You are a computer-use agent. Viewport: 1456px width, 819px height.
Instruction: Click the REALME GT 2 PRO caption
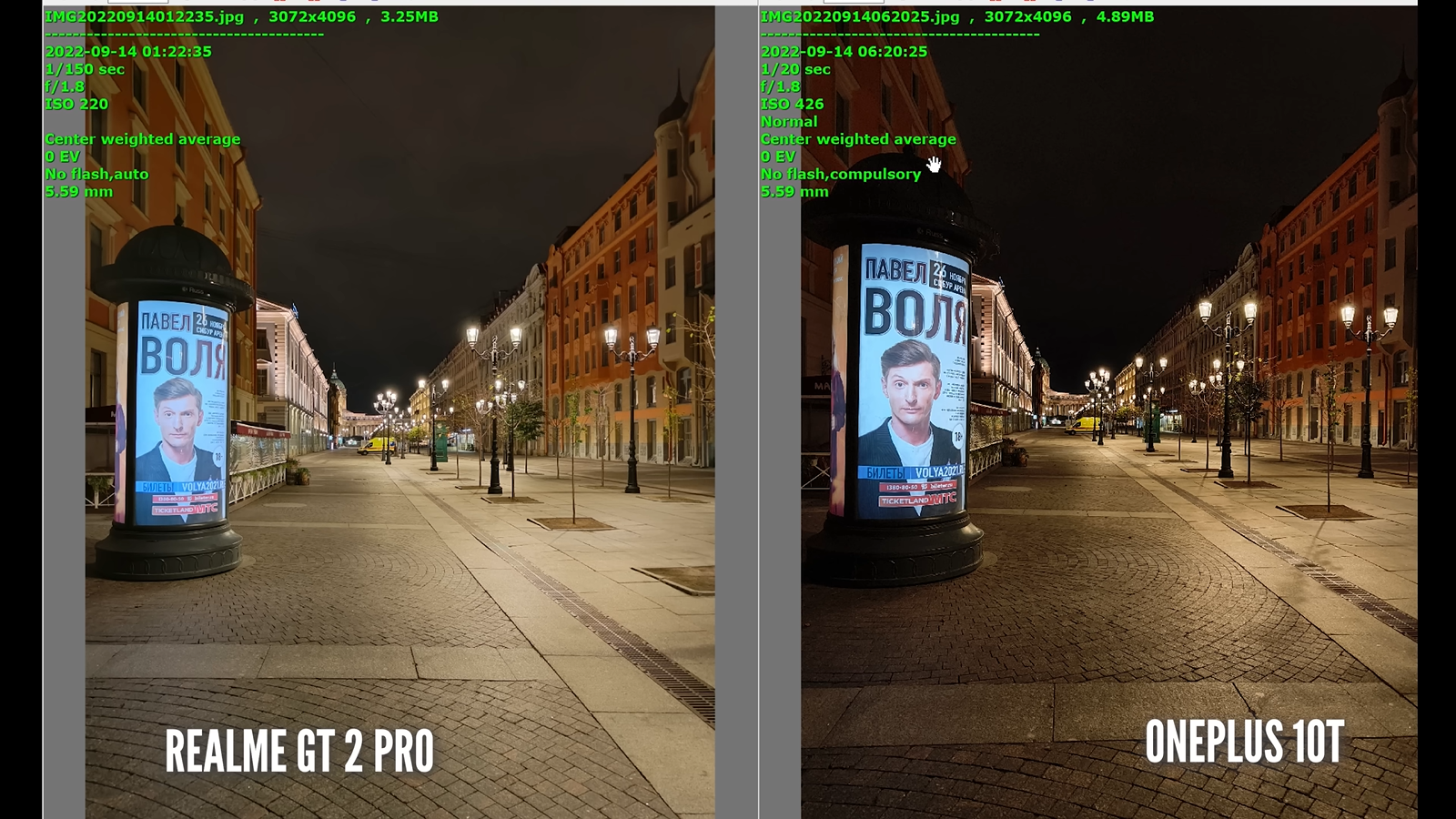point(299,751)
